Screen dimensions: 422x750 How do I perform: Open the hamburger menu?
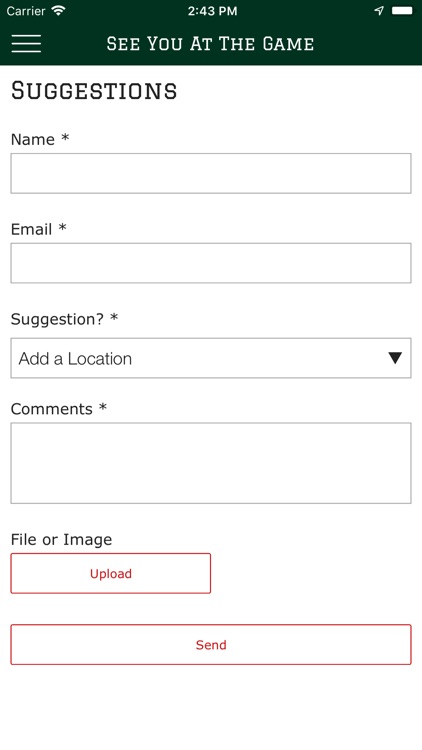pos(26,44)
